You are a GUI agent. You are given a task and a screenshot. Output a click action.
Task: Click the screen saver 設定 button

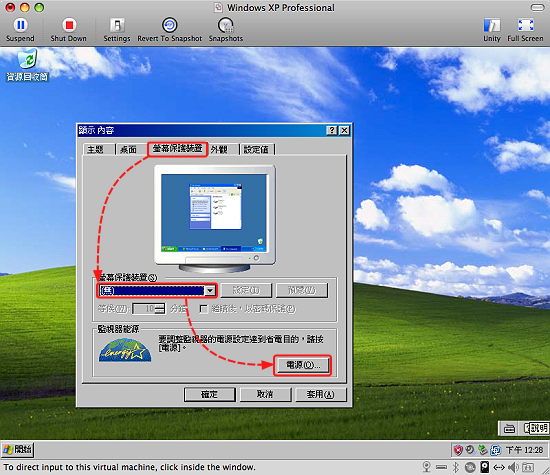246,290
